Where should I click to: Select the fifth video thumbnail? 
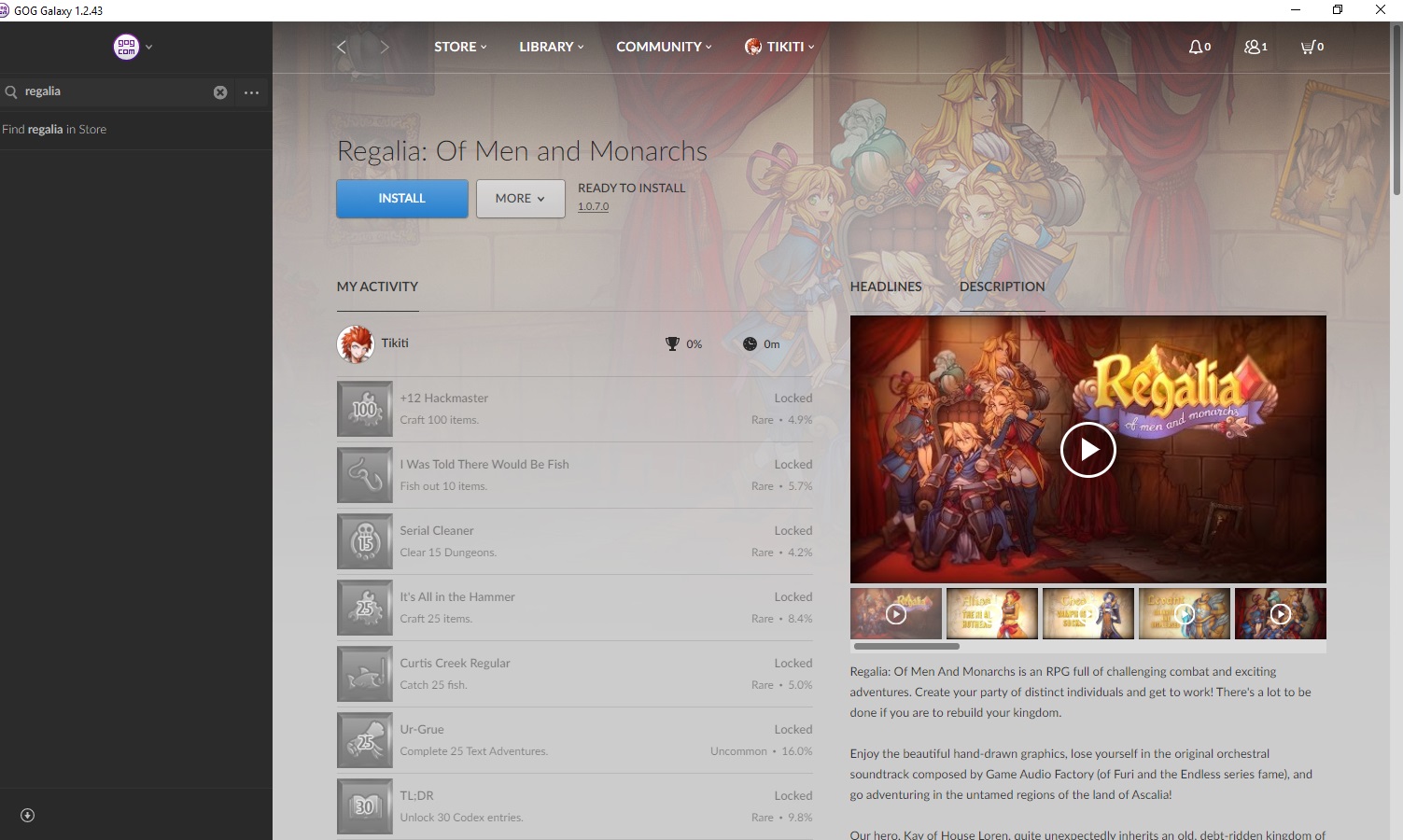(x=1281, y=613)
